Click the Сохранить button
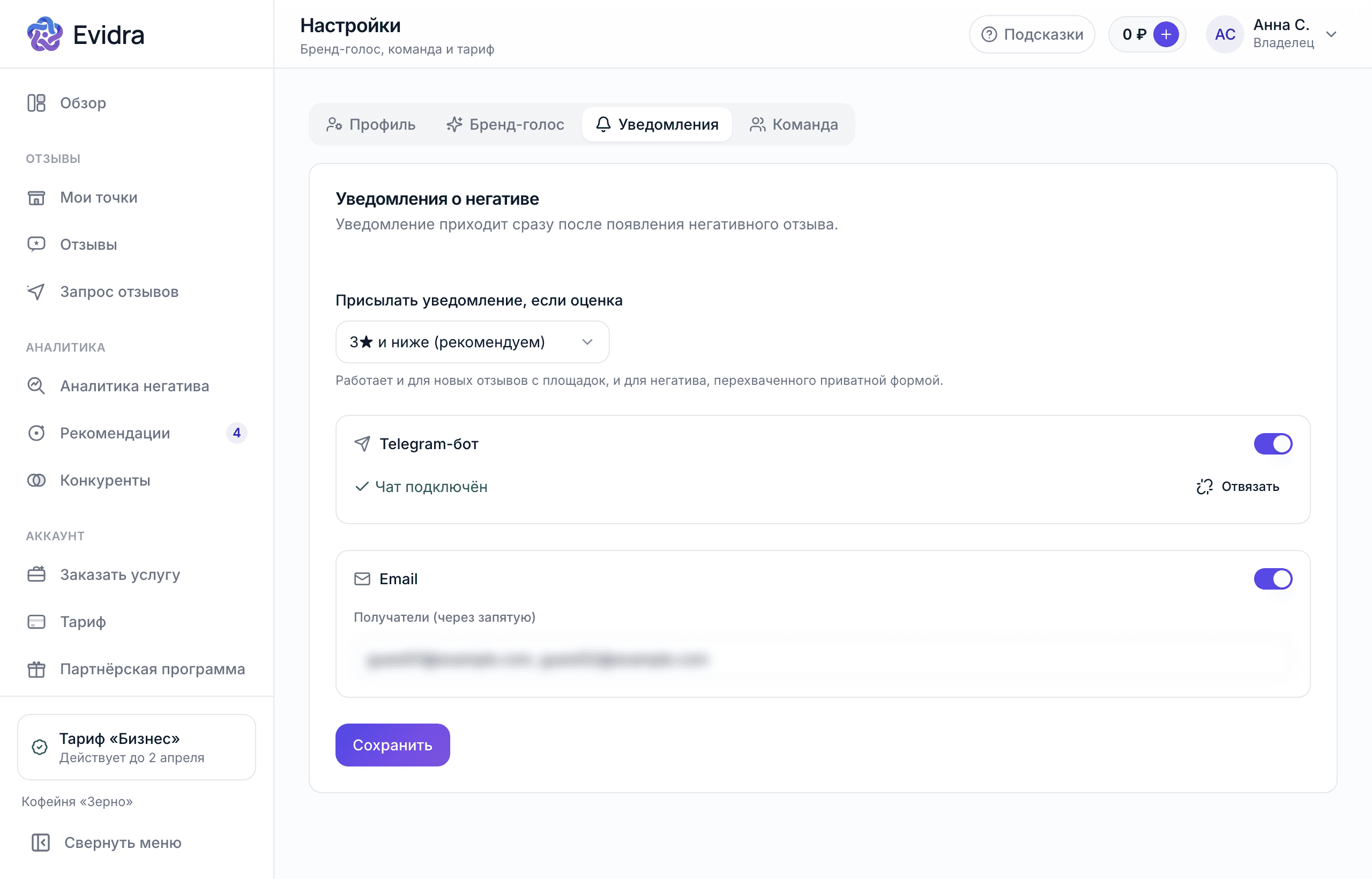1372x879 pixels. [393, 745]
